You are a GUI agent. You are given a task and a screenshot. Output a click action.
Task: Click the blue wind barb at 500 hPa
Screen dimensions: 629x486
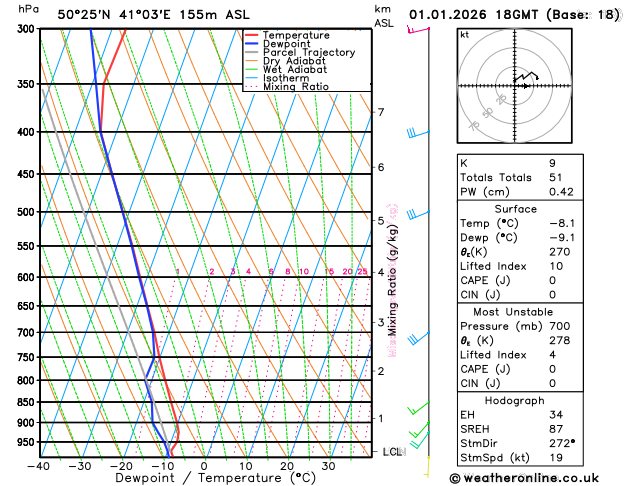418,214
